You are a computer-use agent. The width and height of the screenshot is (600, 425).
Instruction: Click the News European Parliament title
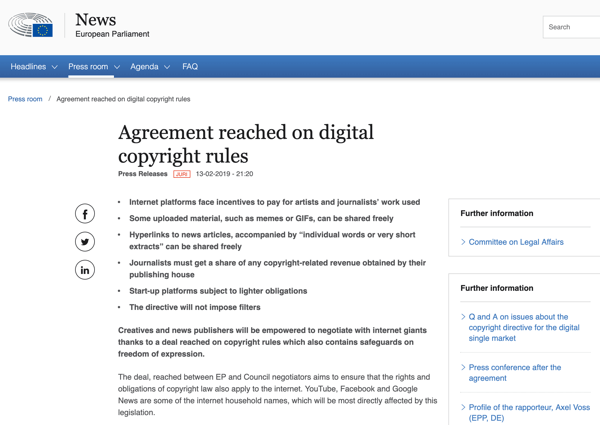click(112, 25)
